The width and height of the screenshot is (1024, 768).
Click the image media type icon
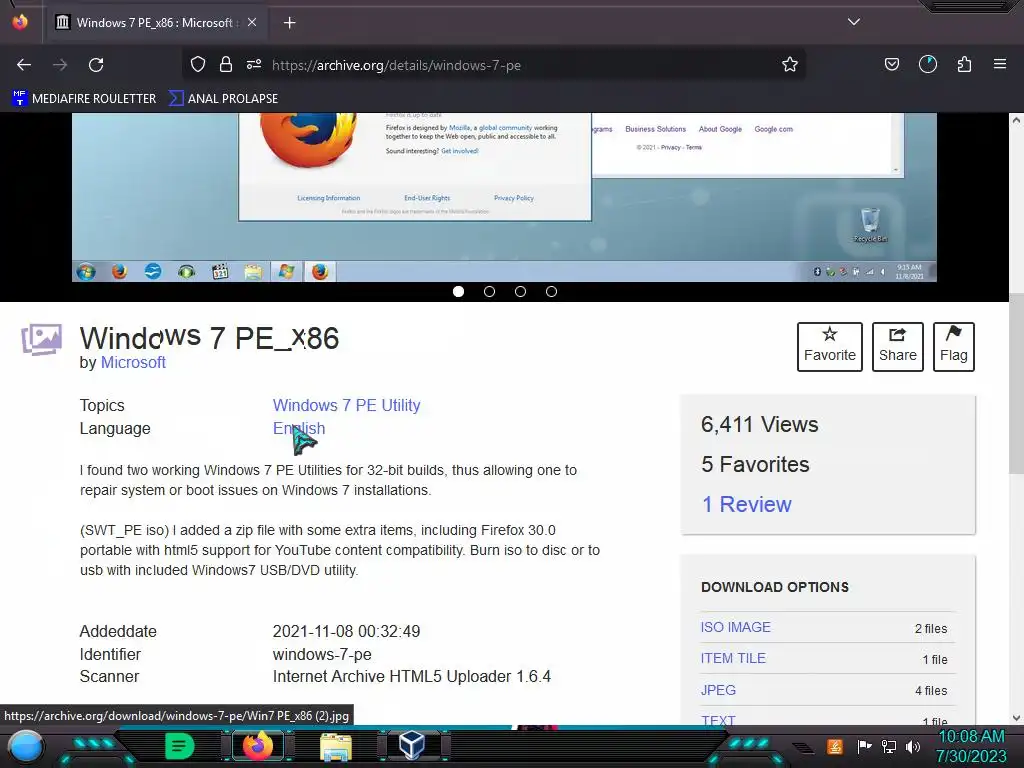coord(42,340)
